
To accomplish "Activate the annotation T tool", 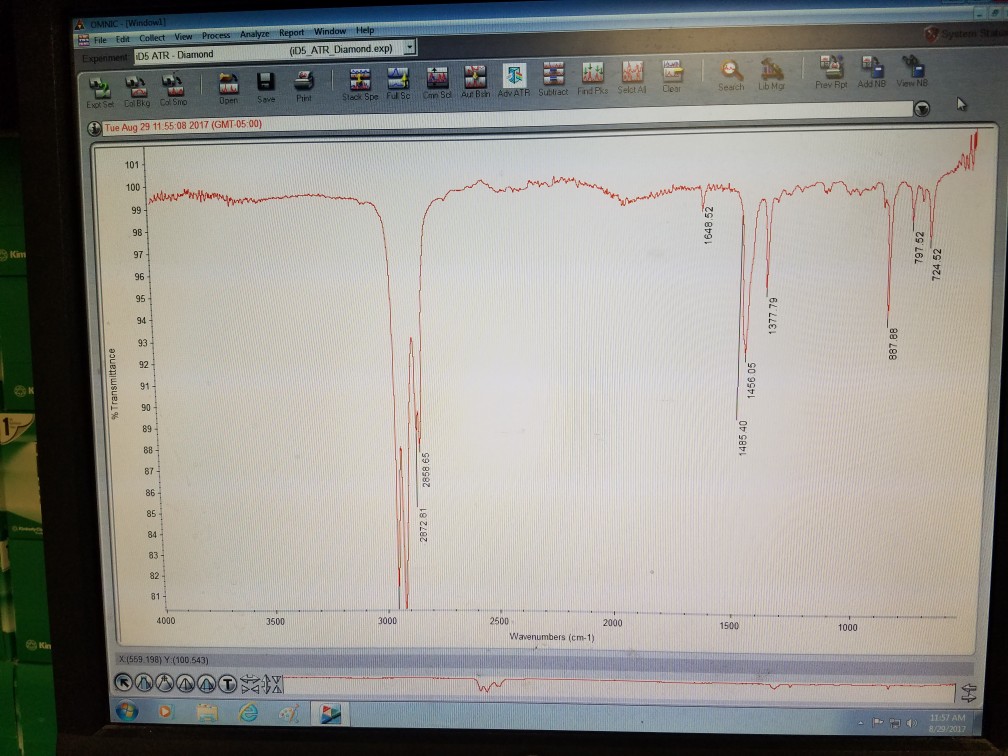I will [x=228, y=684].
